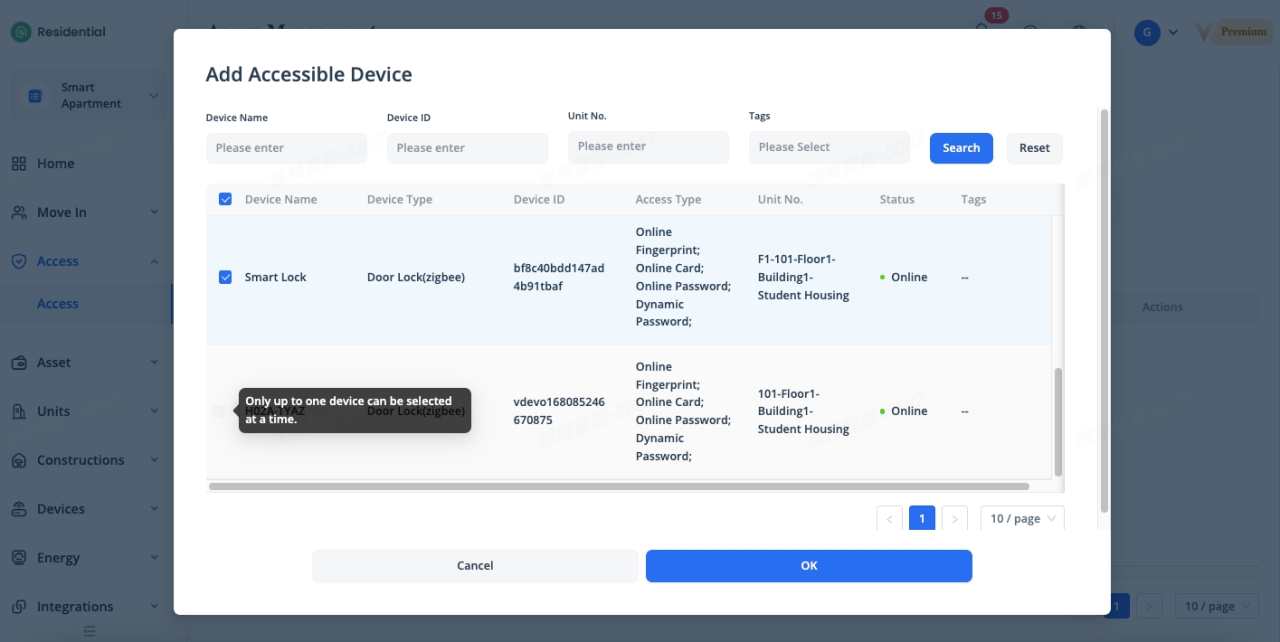This screenshot has height=642, width=1280.
Task: Confirm with the OK button
Action: tap(808, 566)
